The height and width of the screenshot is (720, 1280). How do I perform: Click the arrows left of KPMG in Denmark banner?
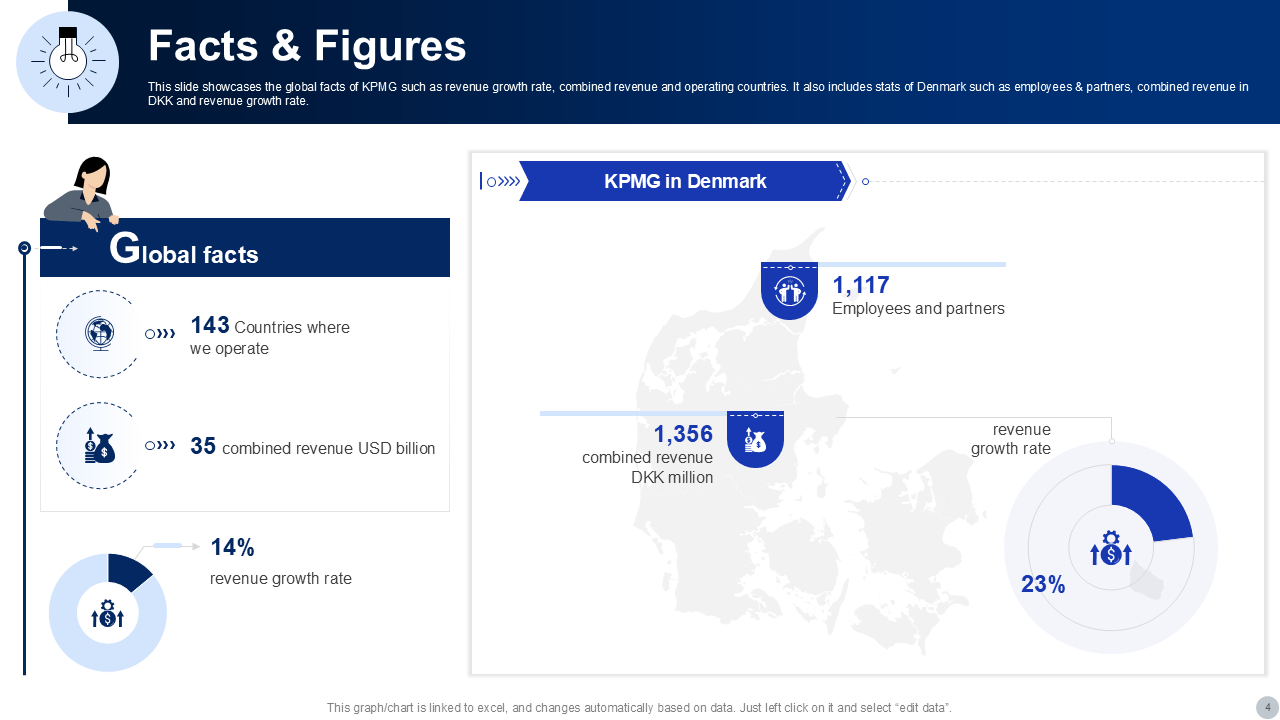500,181
